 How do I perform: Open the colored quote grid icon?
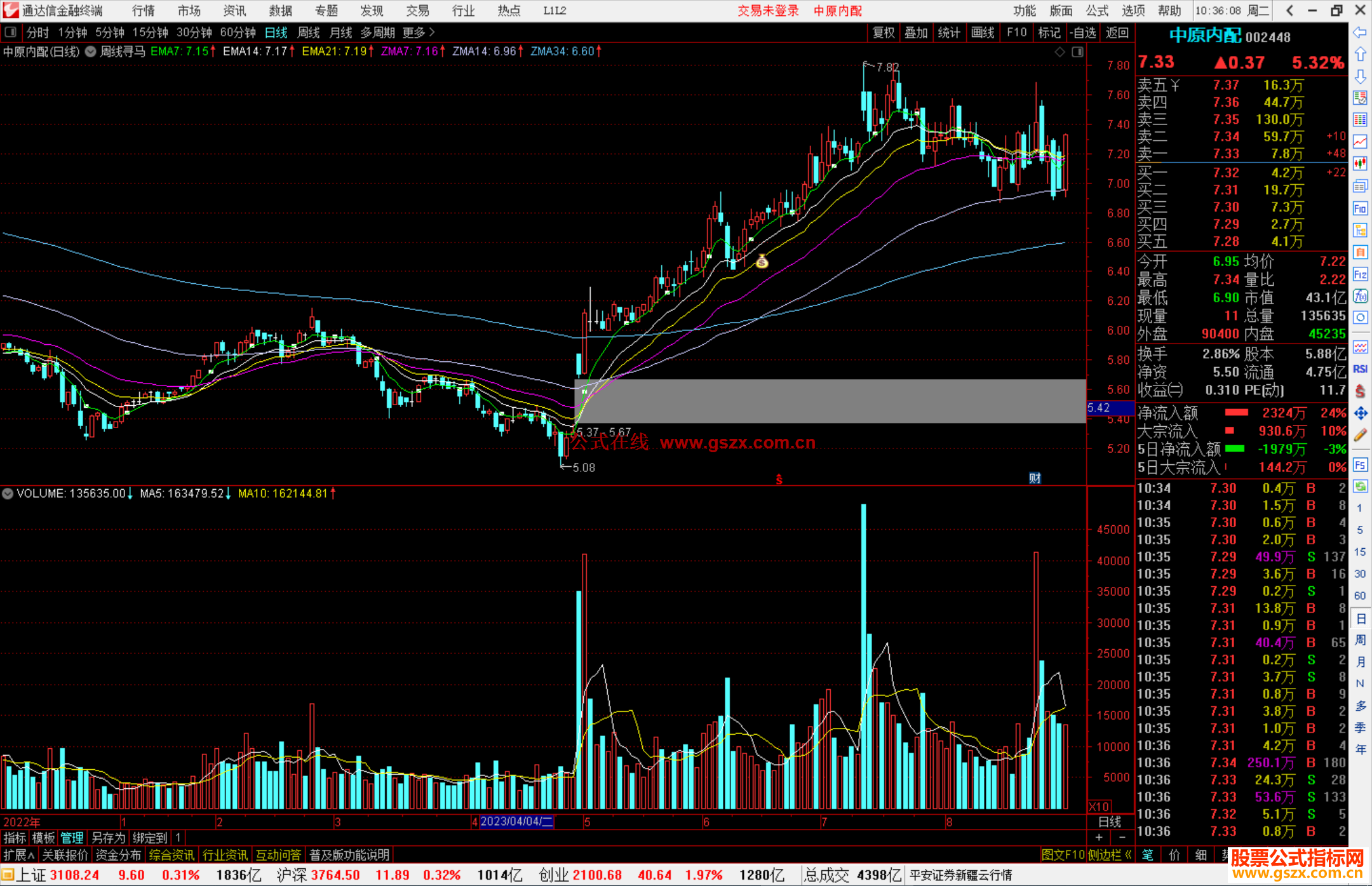click(x=1360, y=120)
